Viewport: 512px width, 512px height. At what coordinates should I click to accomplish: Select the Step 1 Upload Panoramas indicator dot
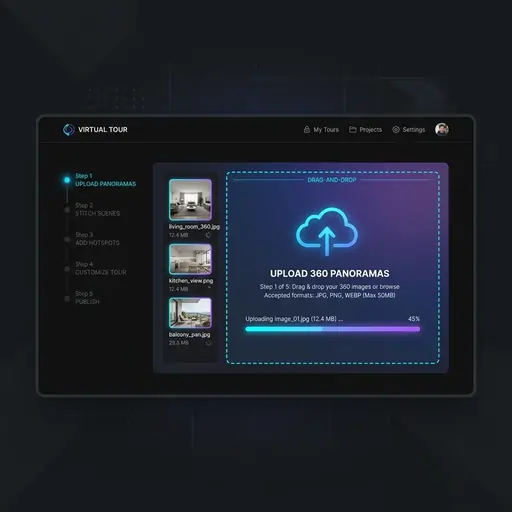click(67, 180)
